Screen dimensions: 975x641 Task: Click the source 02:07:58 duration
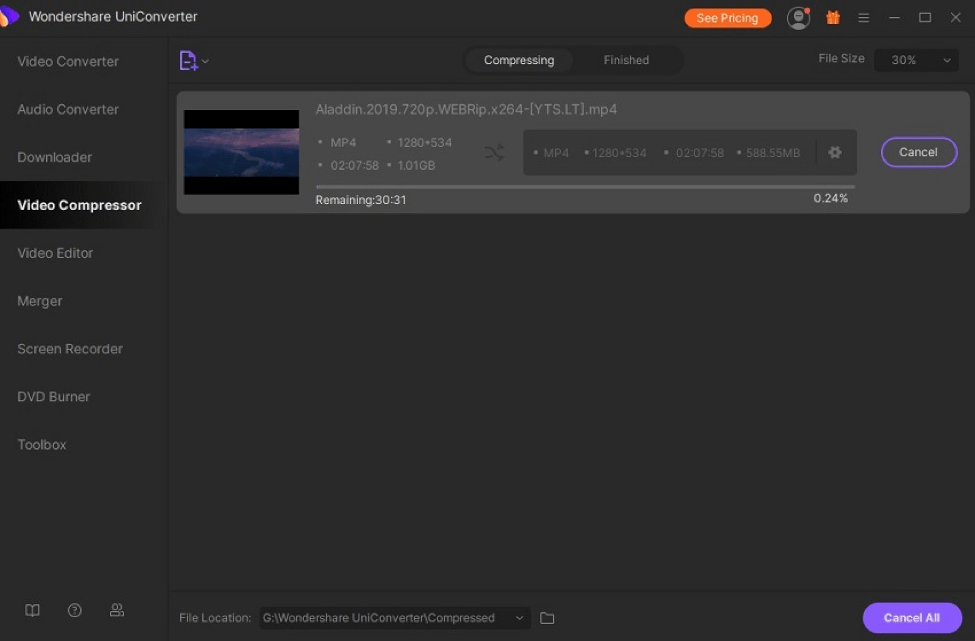pyautogui.click(x=354, y=165)
